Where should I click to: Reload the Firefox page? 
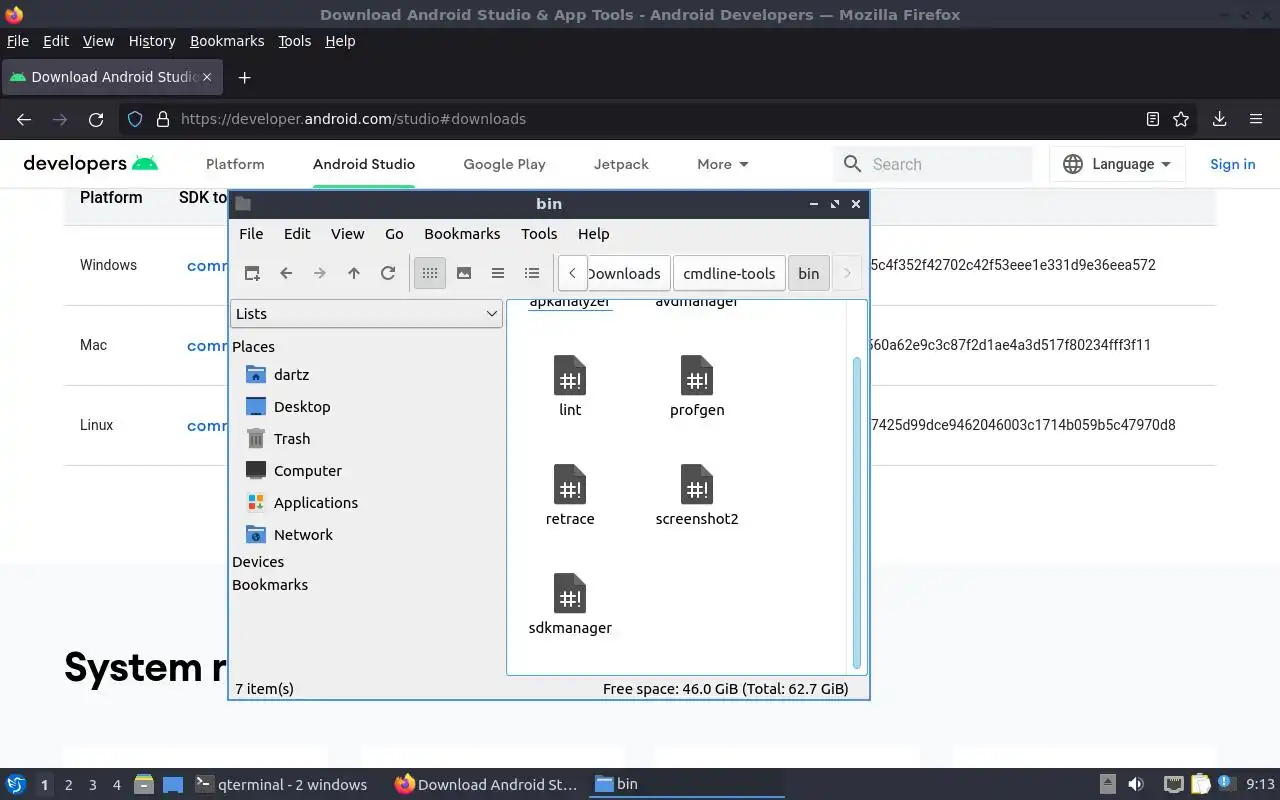[x=96, y=119]
